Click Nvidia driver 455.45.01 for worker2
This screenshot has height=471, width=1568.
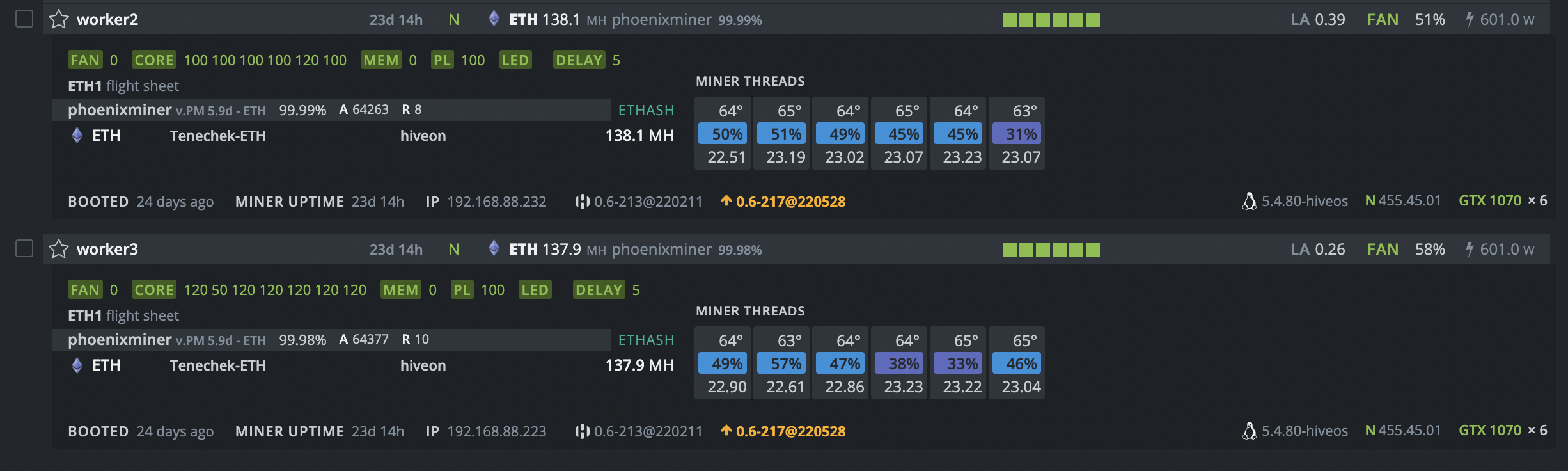1403,200
